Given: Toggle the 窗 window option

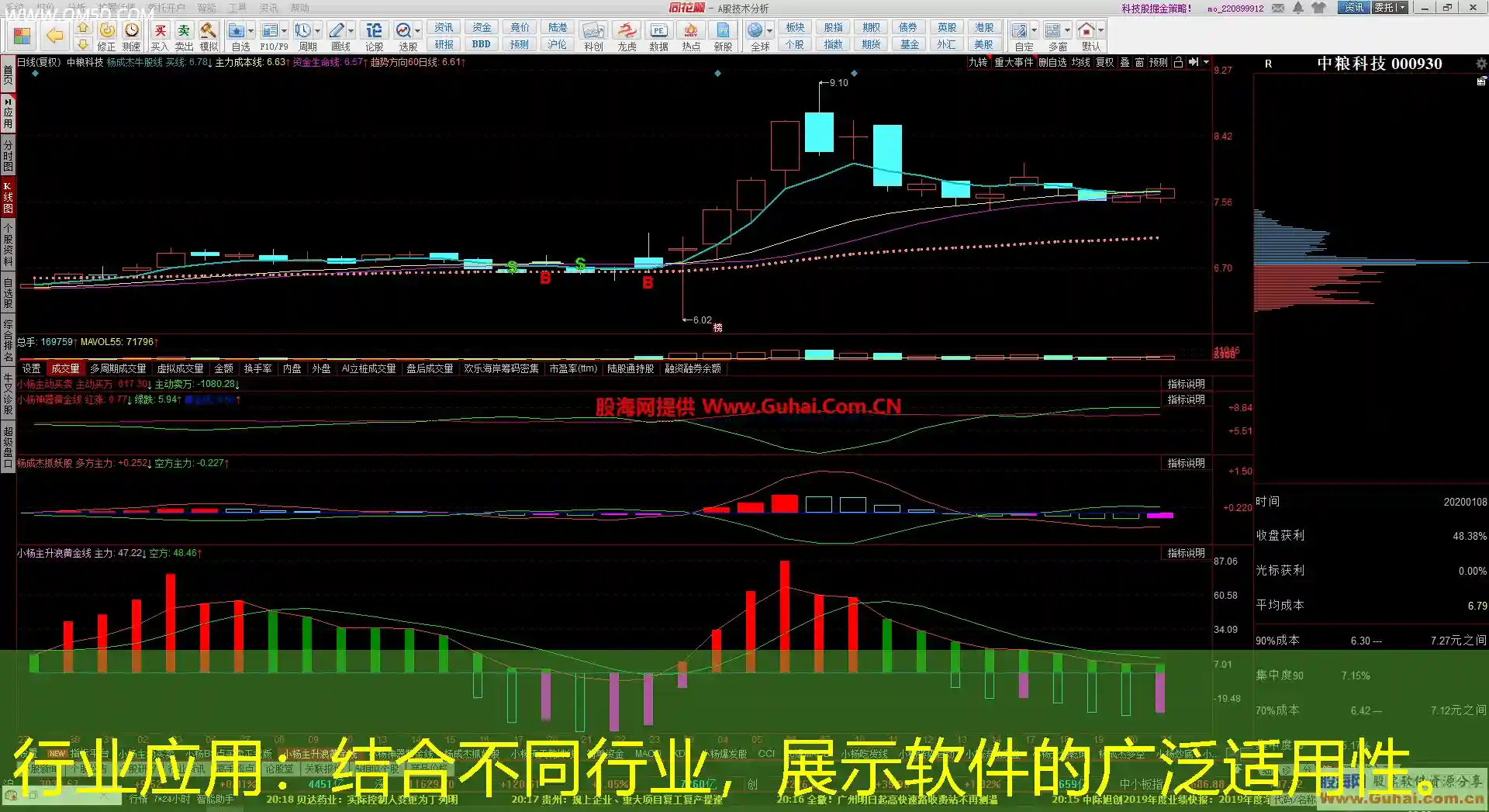Looking at the screenshot, I should [x=1139, y=62].
